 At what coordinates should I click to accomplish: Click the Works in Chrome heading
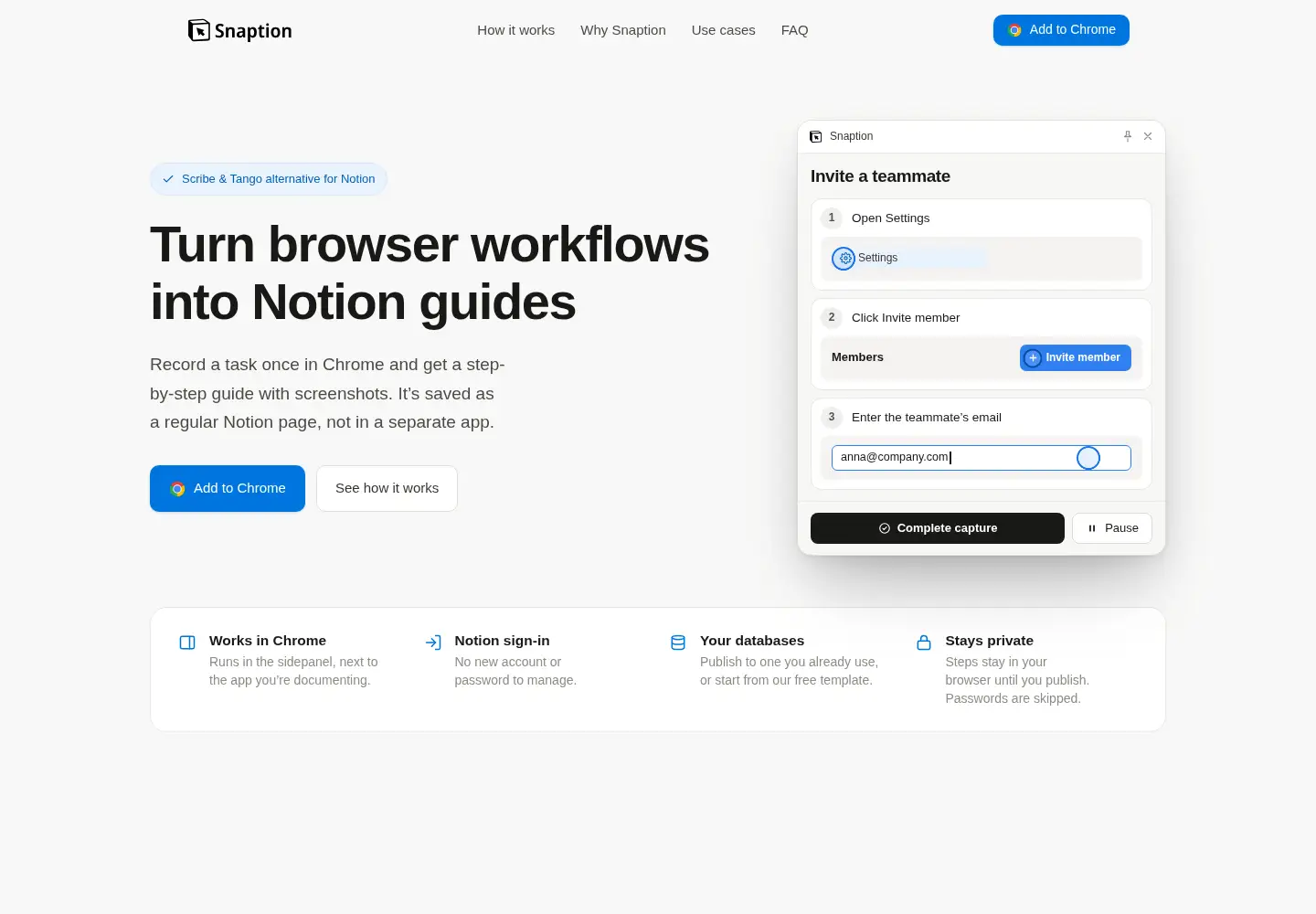[268, 641]
